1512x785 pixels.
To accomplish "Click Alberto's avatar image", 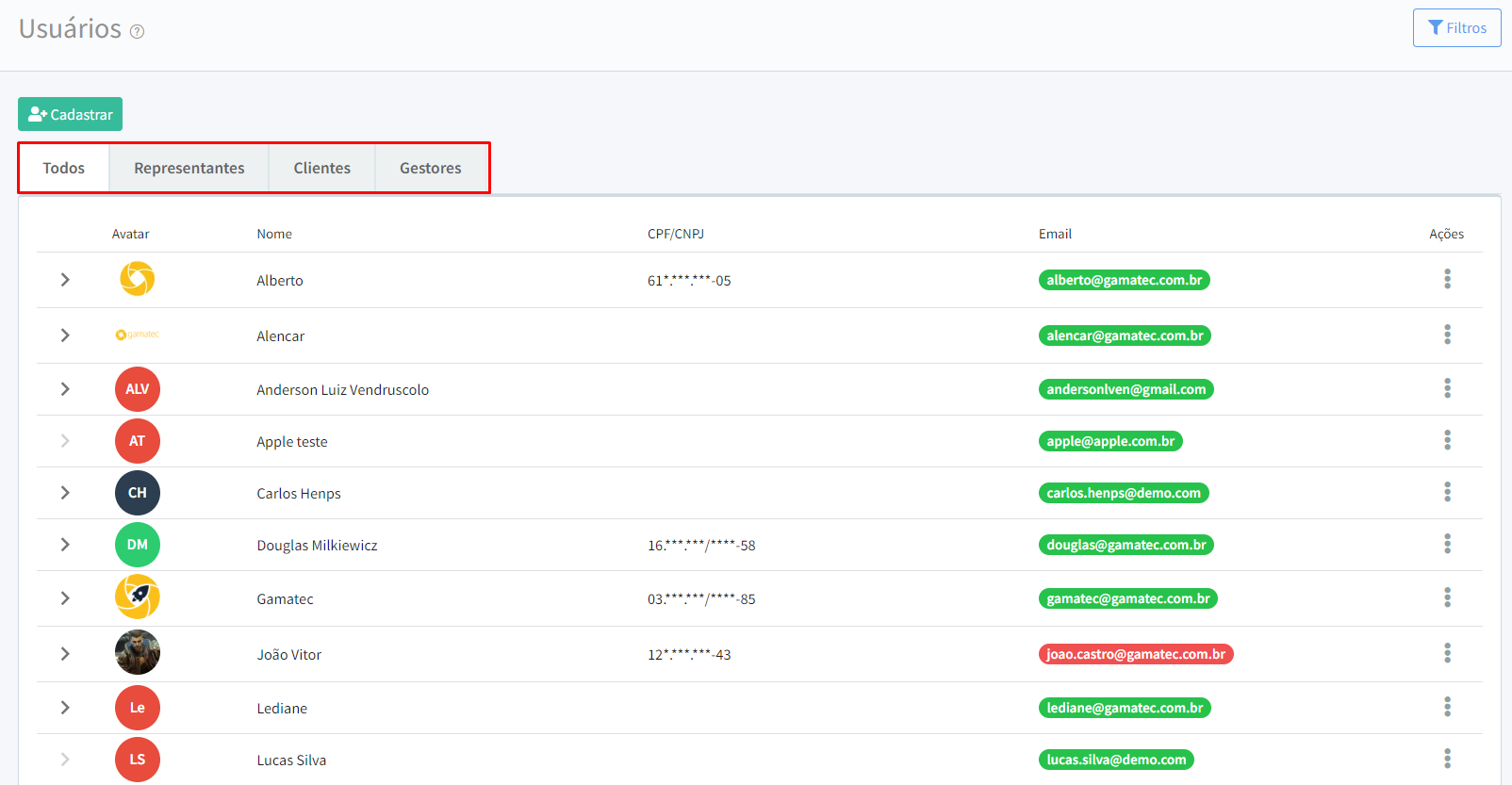I will 138,279.
